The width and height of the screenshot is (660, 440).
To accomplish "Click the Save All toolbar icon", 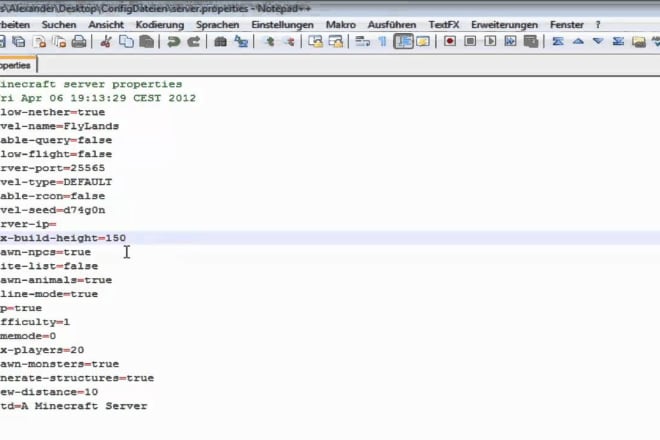I will point(19,42).
